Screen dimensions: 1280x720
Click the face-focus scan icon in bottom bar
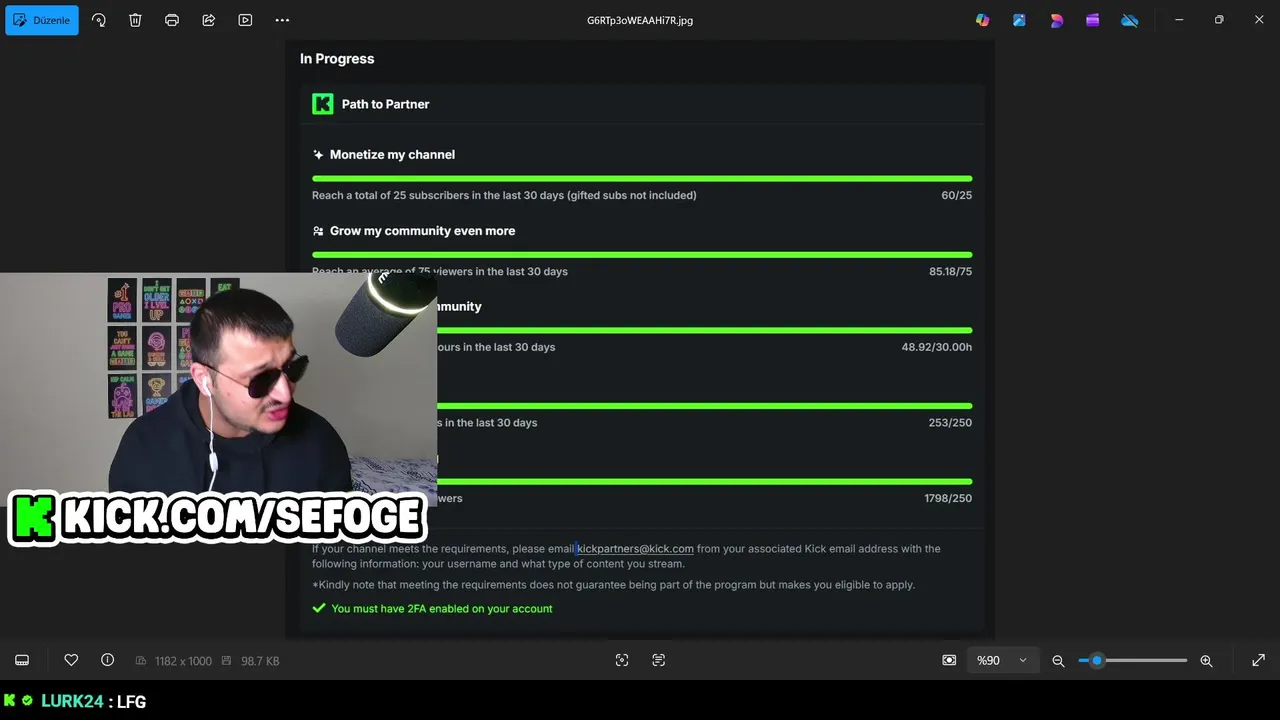point(622,660)
